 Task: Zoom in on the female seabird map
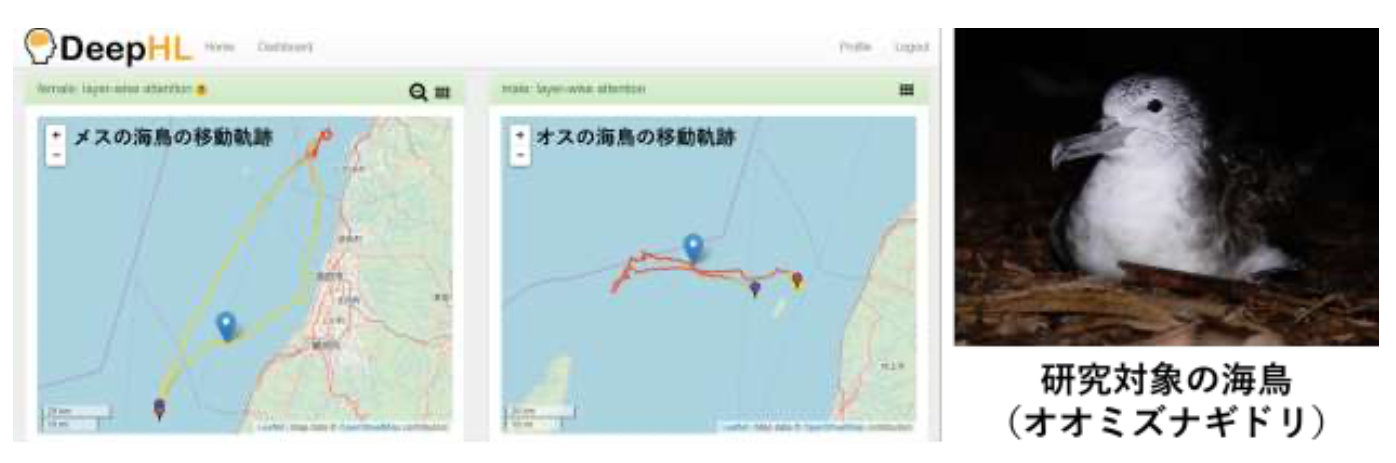tap(56, 134)
